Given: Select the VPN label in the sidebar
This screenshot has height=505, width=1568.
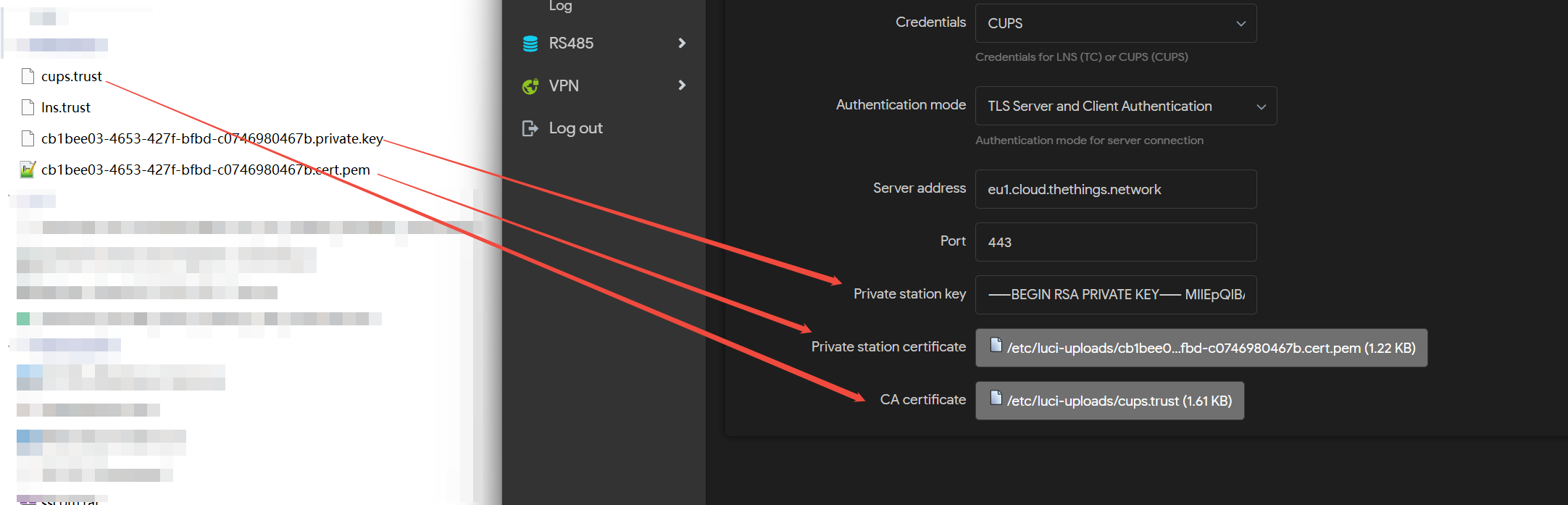Looking at the screenshot, I should click(x=564, y=85).
